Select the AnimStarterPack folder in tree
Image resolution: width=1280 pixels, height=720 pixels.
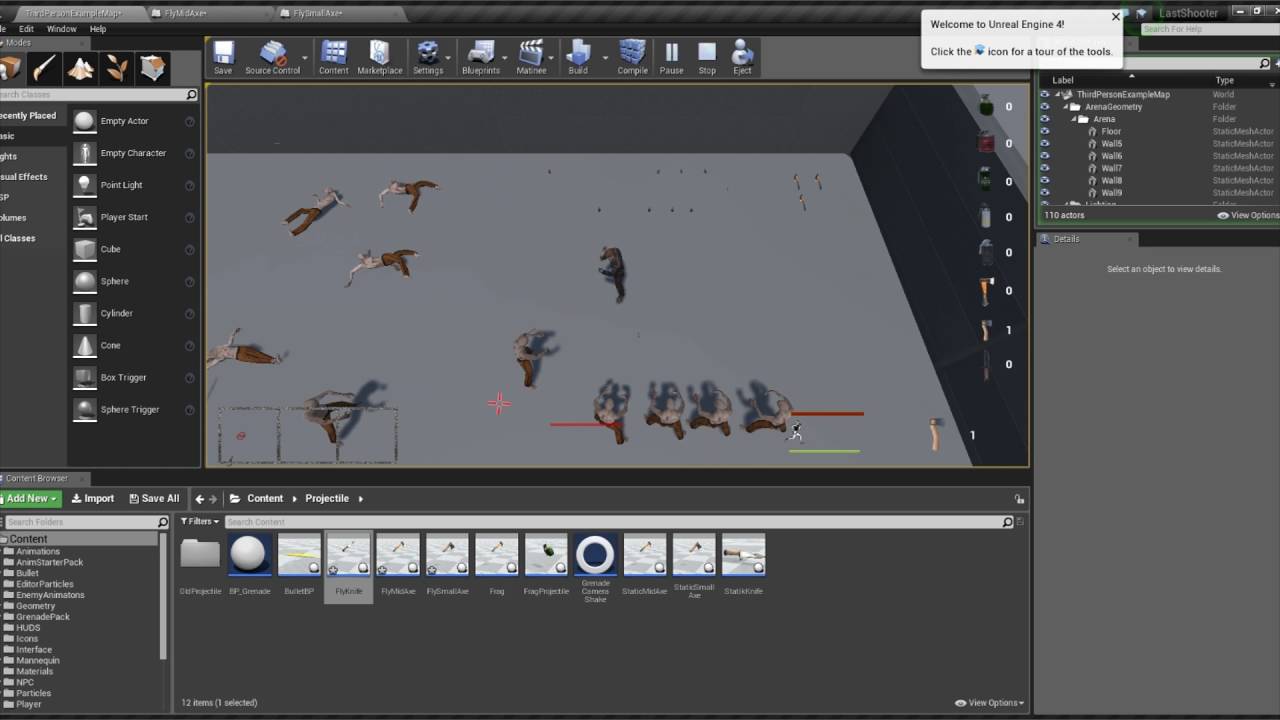click(x=50, y=562)
